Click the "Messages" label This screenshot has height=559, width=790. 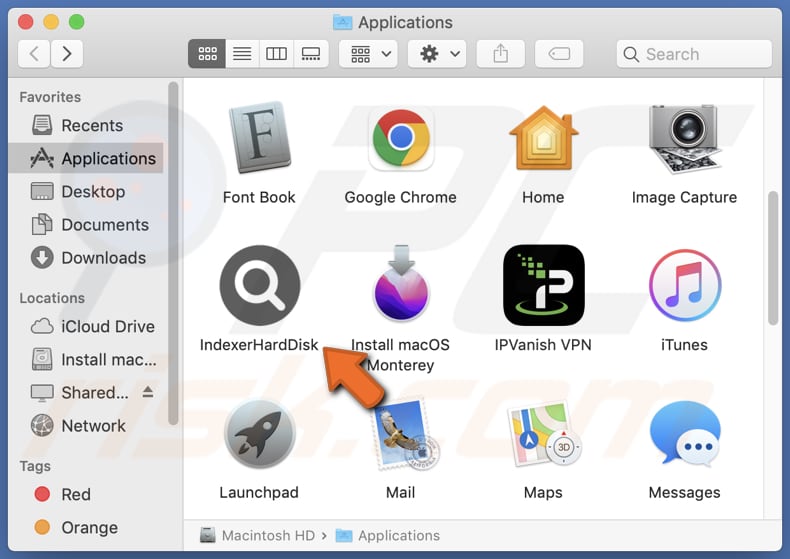(x=684, y=492)
